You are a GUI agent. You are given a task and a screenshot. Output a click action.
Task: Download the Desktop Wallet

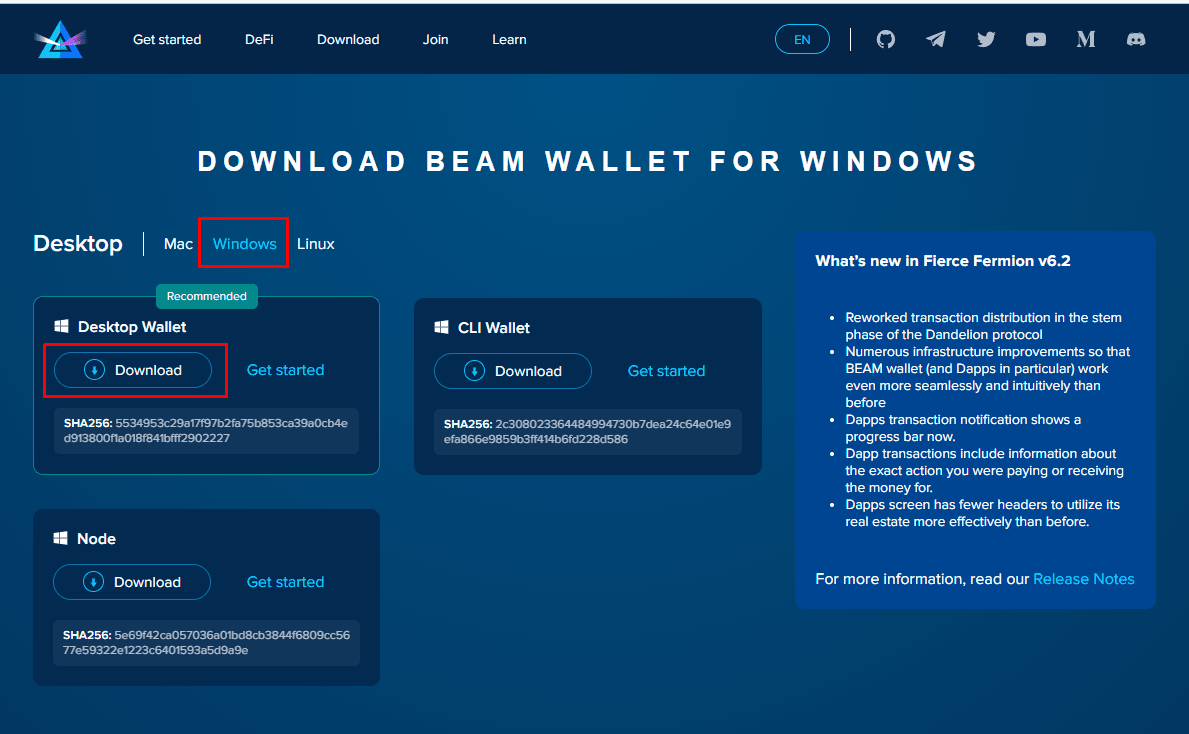[133, 370]
